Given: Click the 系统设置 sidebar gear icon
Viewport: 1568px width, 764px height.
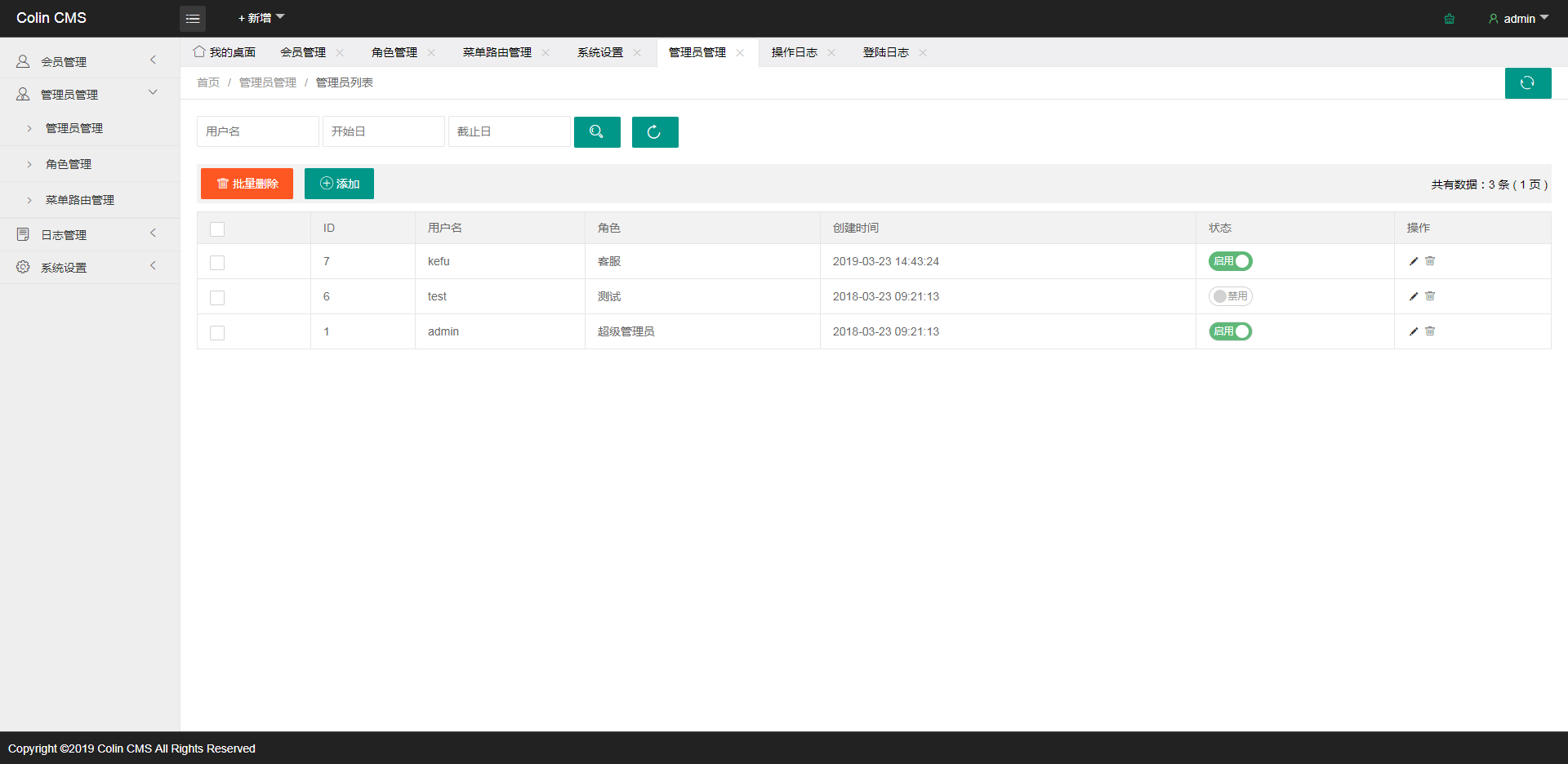Looking at the screenshot, I should 23,267.
